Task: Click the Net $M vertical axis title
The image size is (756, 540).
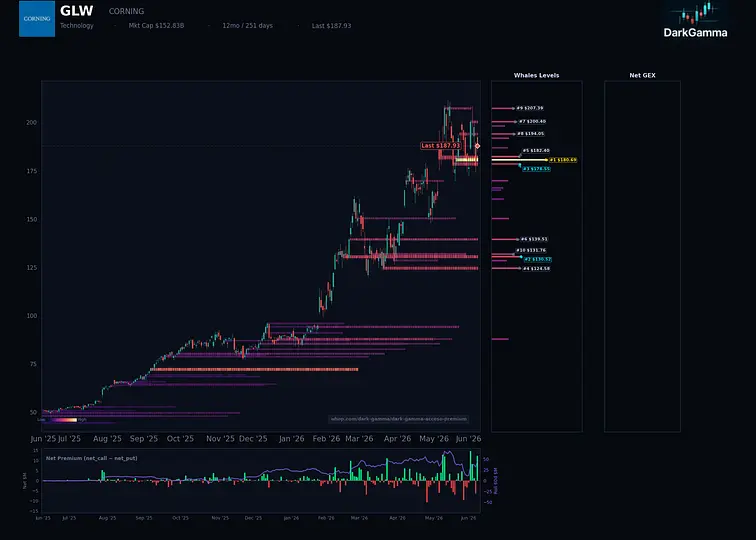Action: point(25,481)
